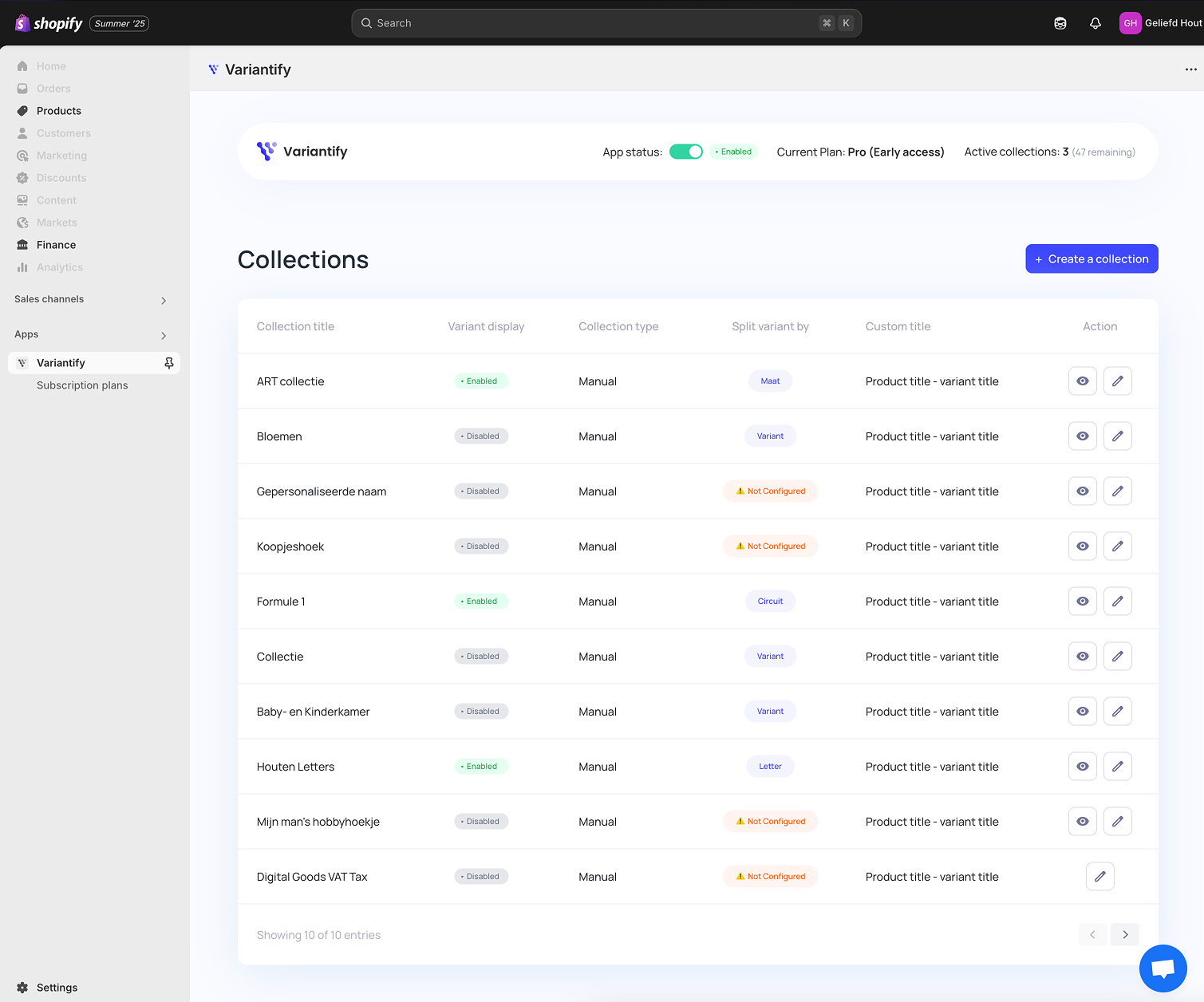The width and height of the screenshot is (1204, 1002).
Task: Open Products in sidebar
Action: click(x=59, y=111)
